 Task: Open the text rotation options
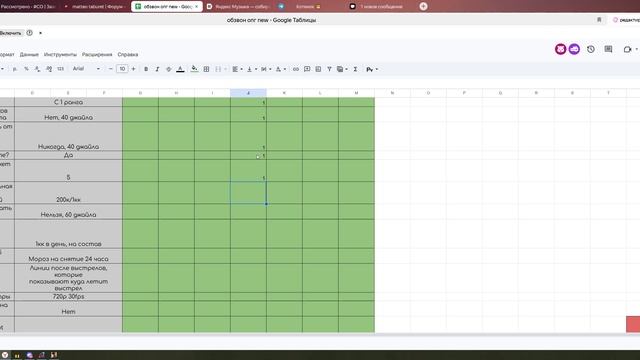[280, 69]
